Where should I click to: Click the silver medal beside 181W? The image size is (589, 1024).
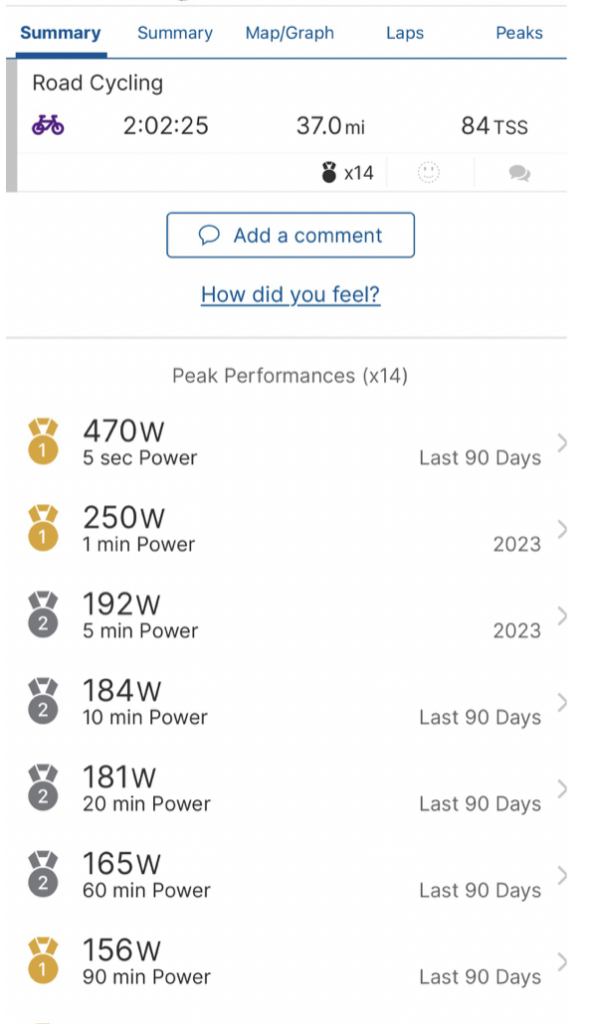pos(43,788)
